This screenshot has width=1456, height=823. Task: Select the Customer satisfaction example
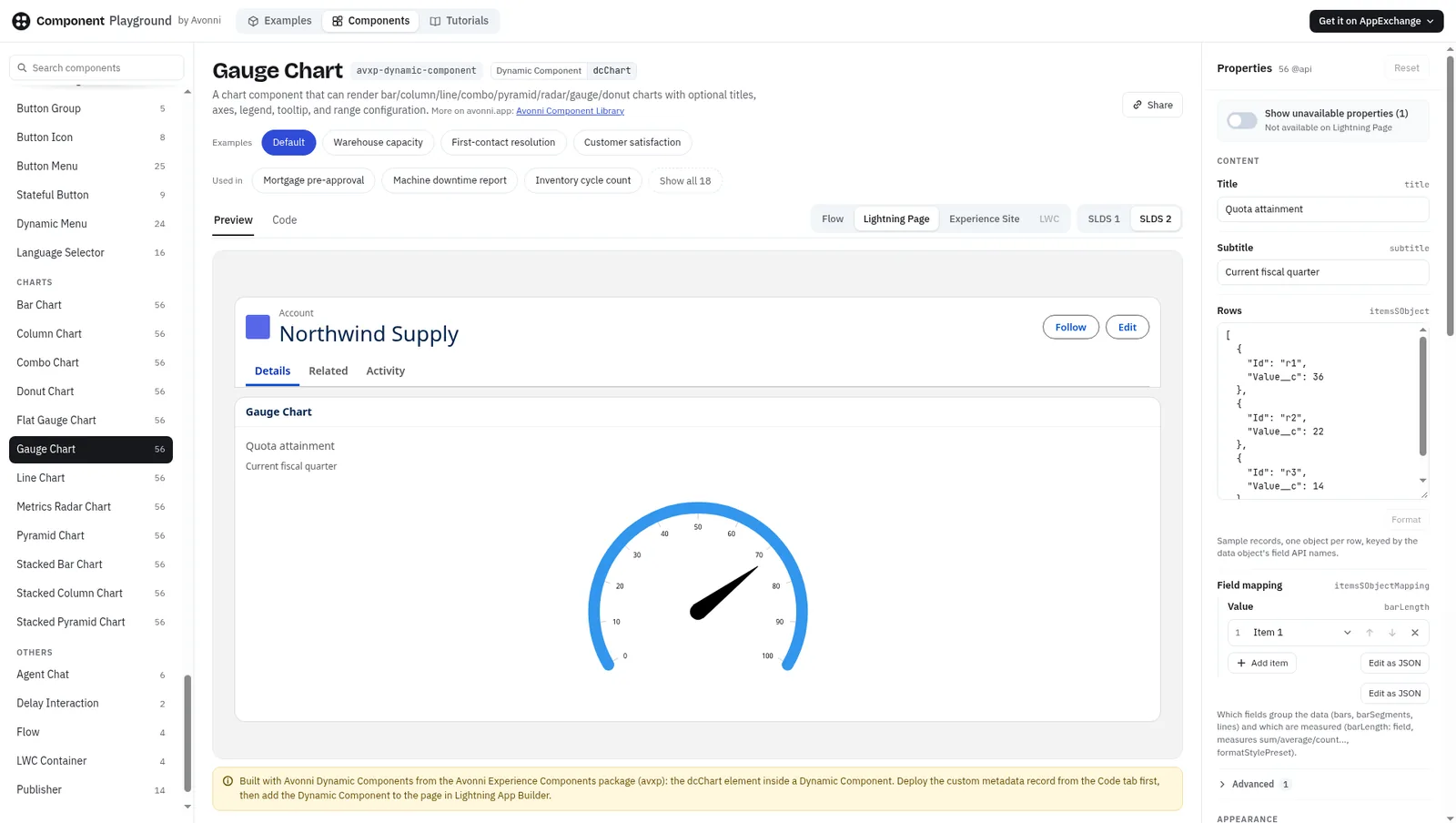coord(632,142)
